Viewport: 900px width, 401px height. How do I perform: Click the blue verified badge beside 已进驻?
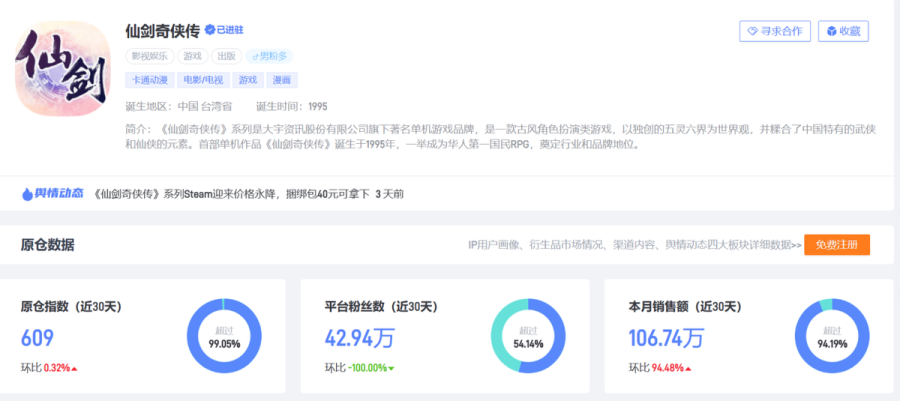[x=210, y=31]
